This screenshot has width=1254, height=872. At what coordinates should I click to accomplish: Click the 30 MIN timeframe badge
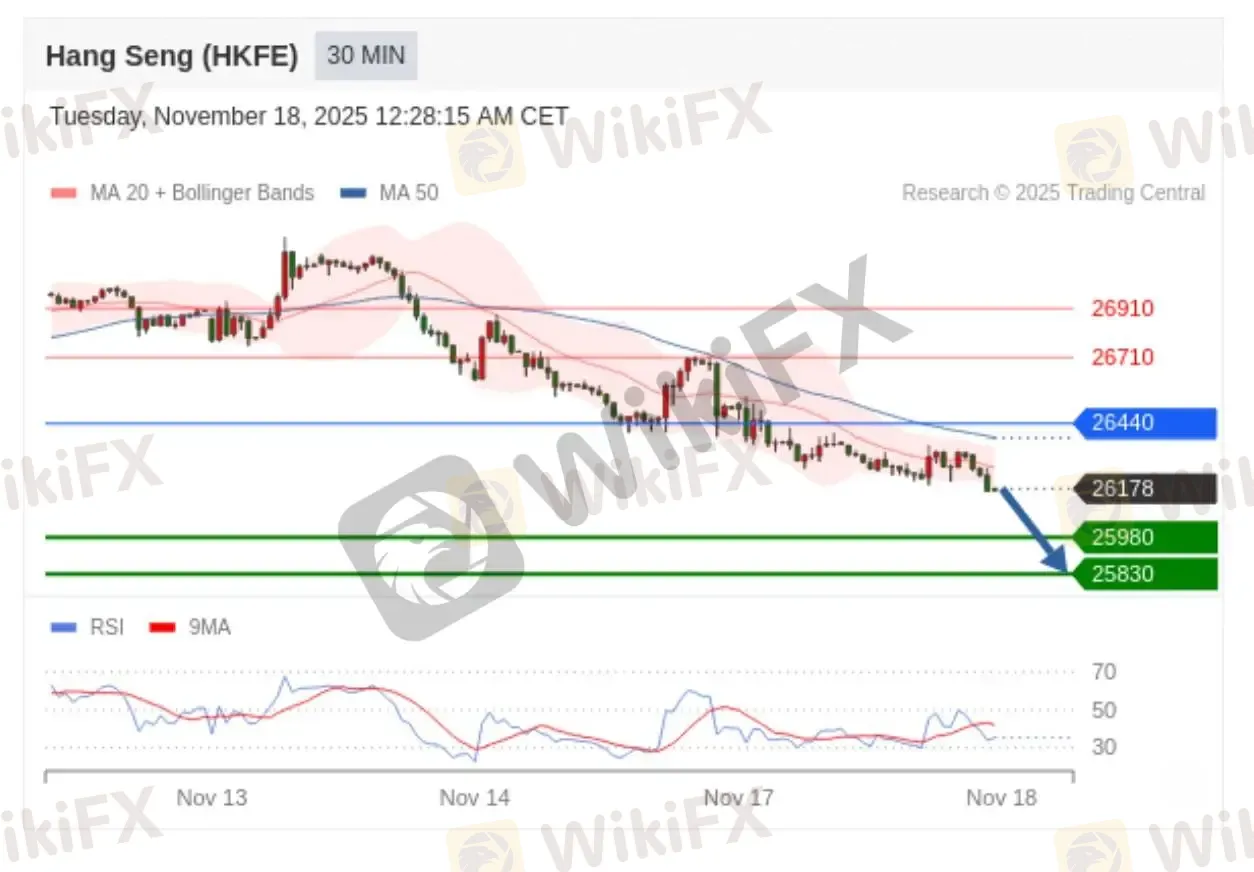point(366,55)
